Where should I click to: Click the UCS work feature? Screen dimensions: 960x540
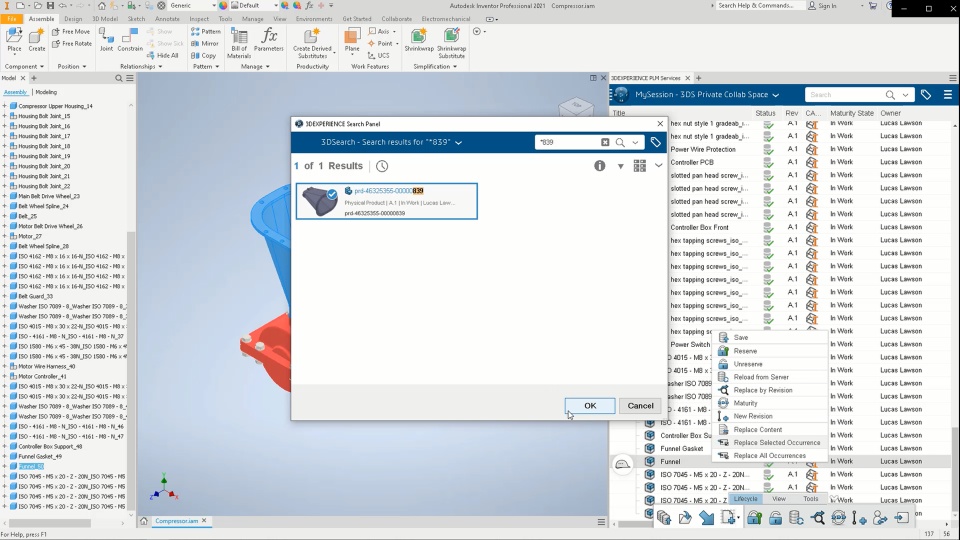point(378,55)
